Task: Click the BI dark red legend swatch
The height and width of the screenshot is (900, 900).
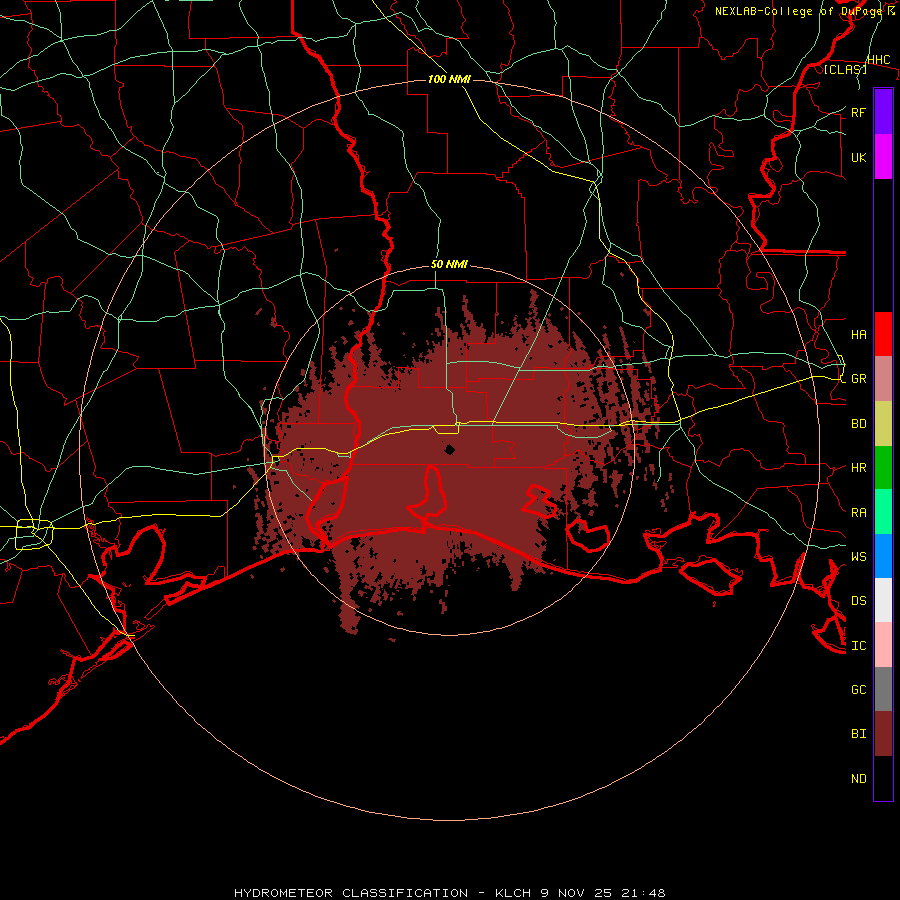Action: pyautogui.click(x=883, y=734)
